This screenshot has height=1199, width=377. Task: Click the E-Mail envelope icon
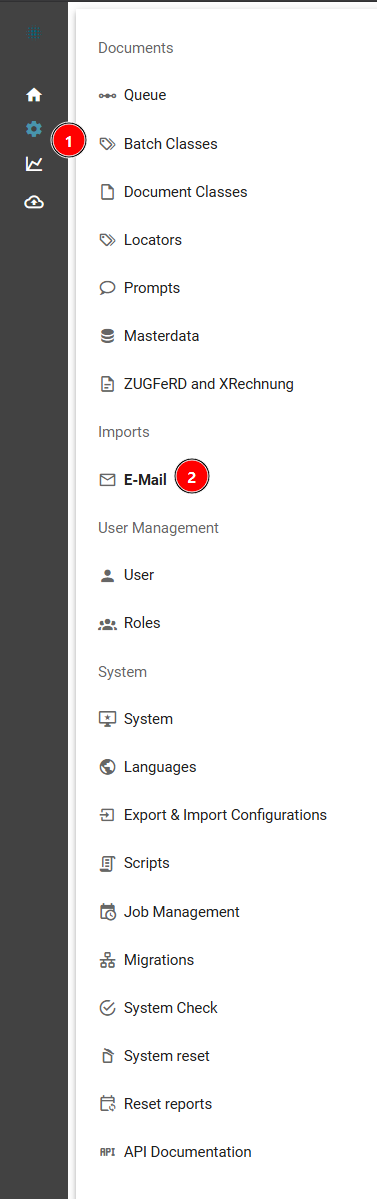(x=108, y=480)
